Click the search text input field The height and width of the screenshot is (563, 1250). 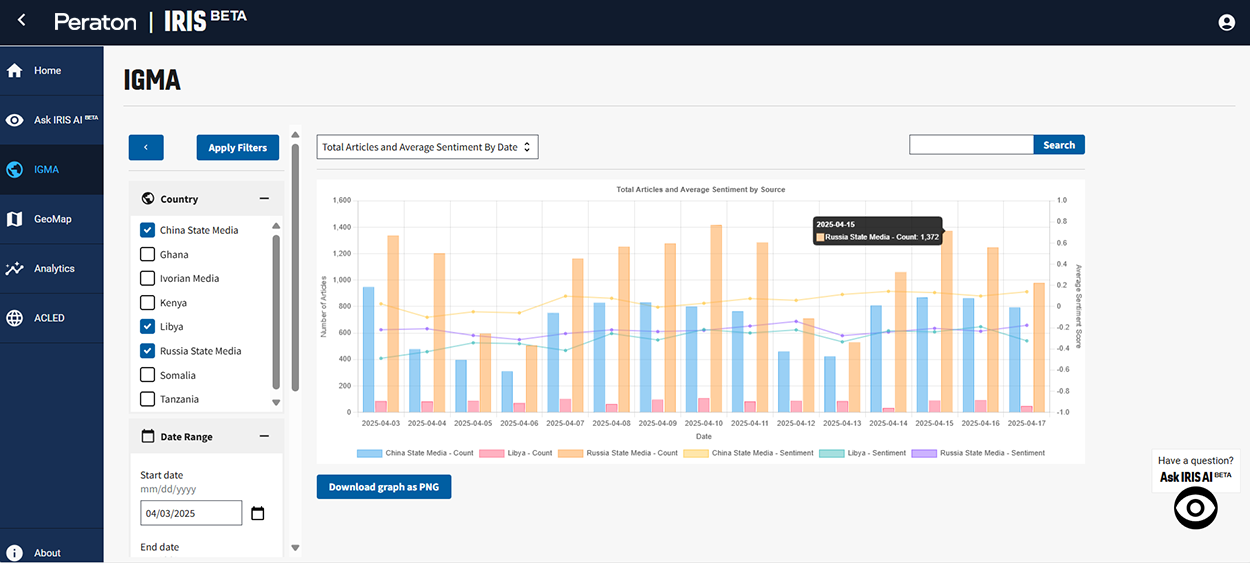pyautogui.click(x=970, y=145)
